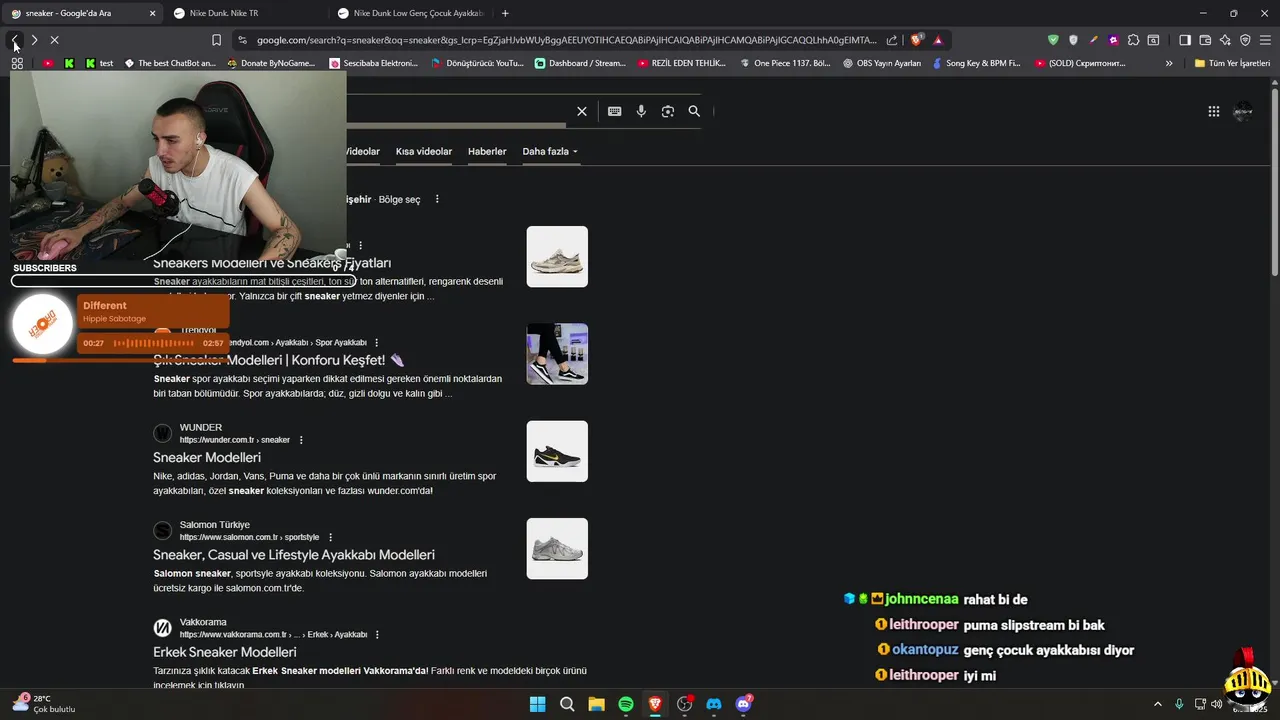The height and width of the screenshot is (720, 1280).
Task: Search by image with Google Lens icon
Action: pyautogui.click(x=668, y=111)
